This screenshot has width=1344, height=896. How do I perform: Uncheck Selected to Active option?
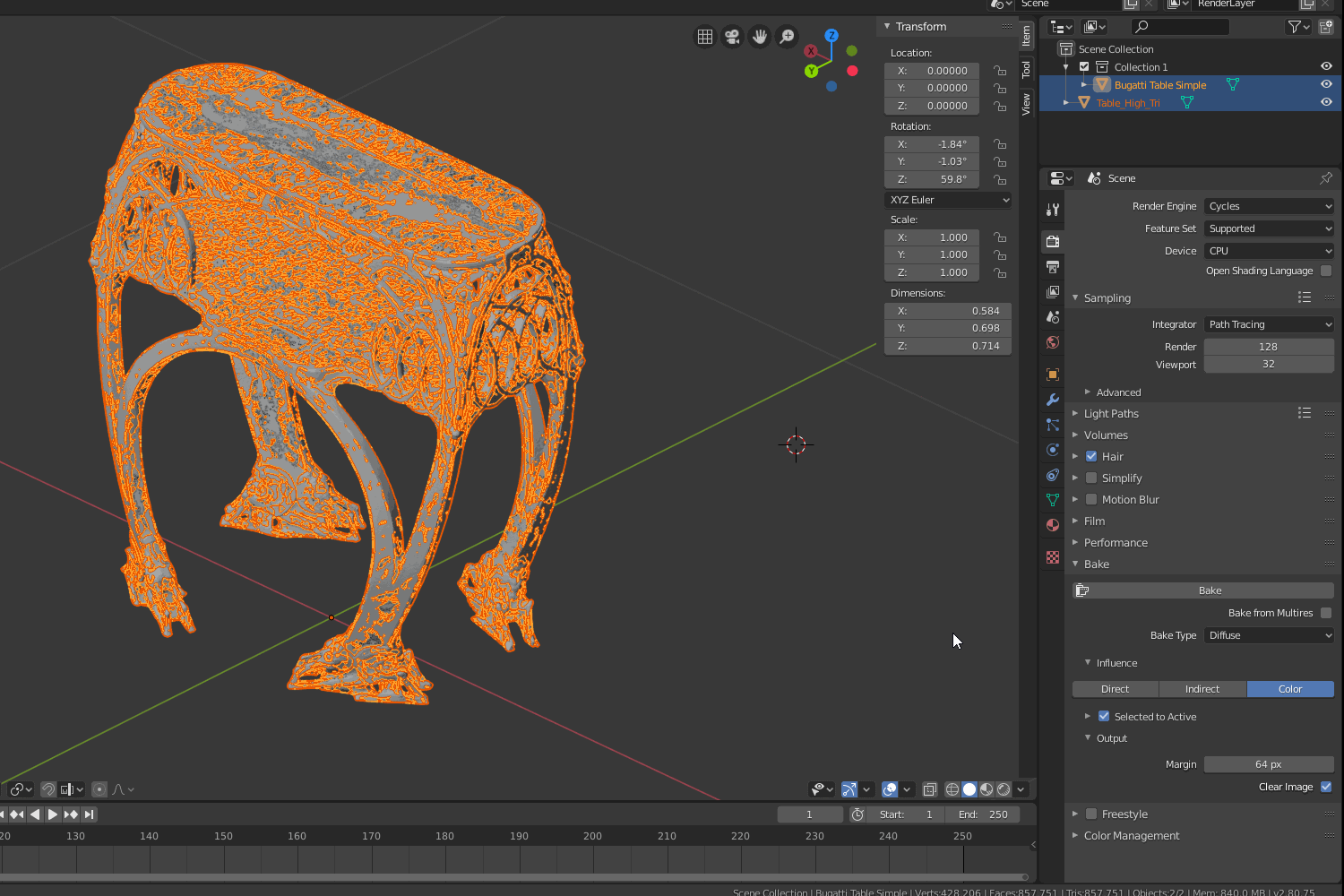tap(1104, 717)
